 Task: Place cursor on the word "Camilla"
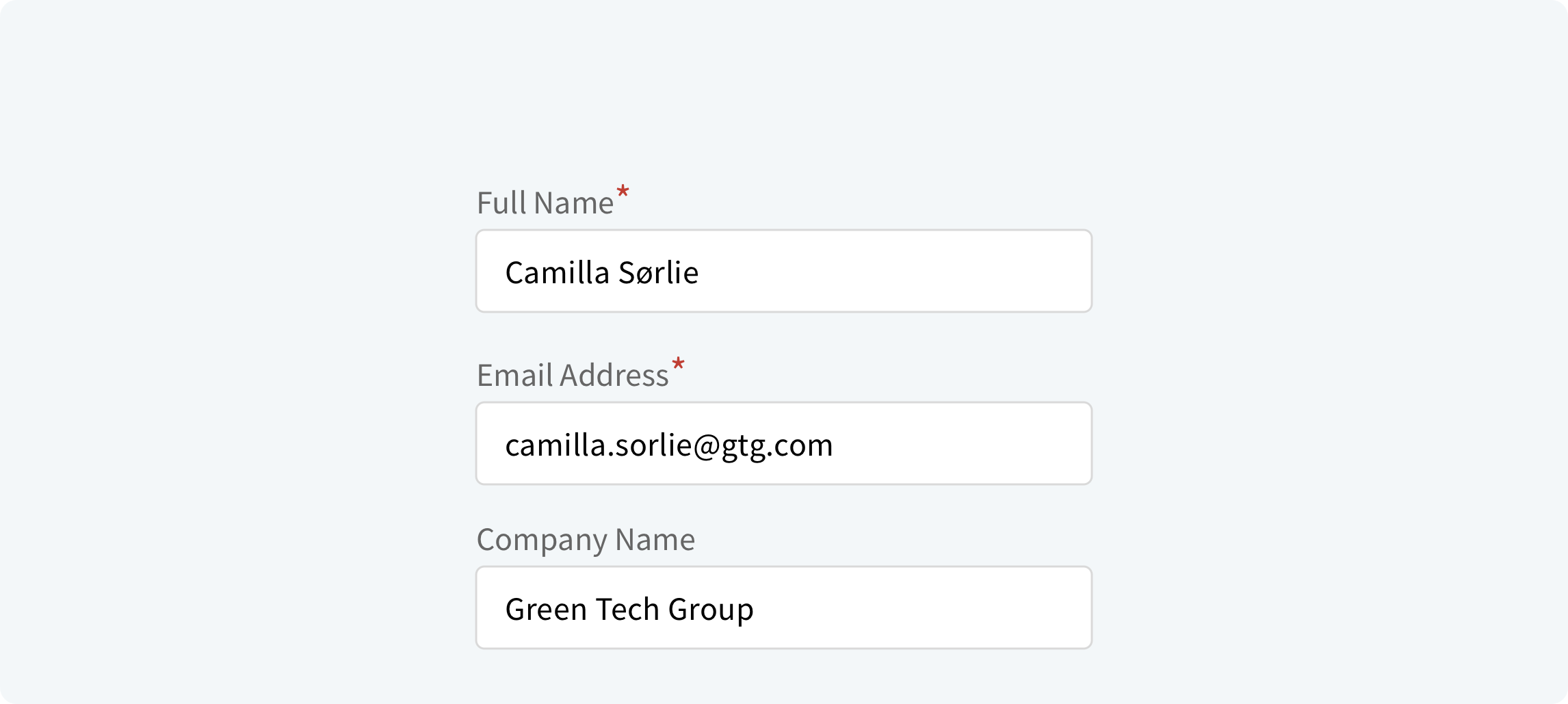click(x=557, y=272)
